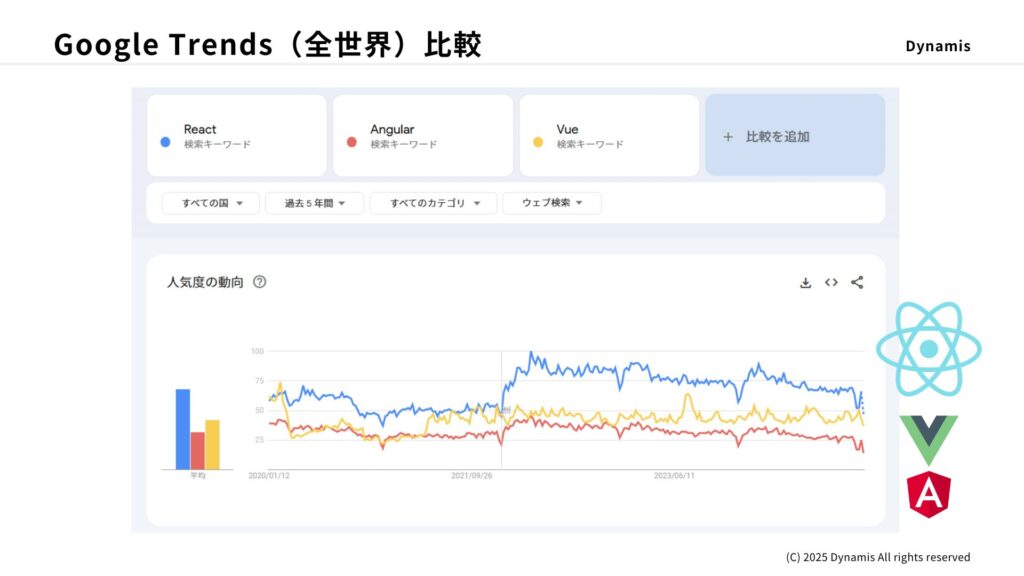The width and height of the screenshot is (1024, 576).
Task: Click the plus icon in 比較を追加
Action: (x=728, y=137)
